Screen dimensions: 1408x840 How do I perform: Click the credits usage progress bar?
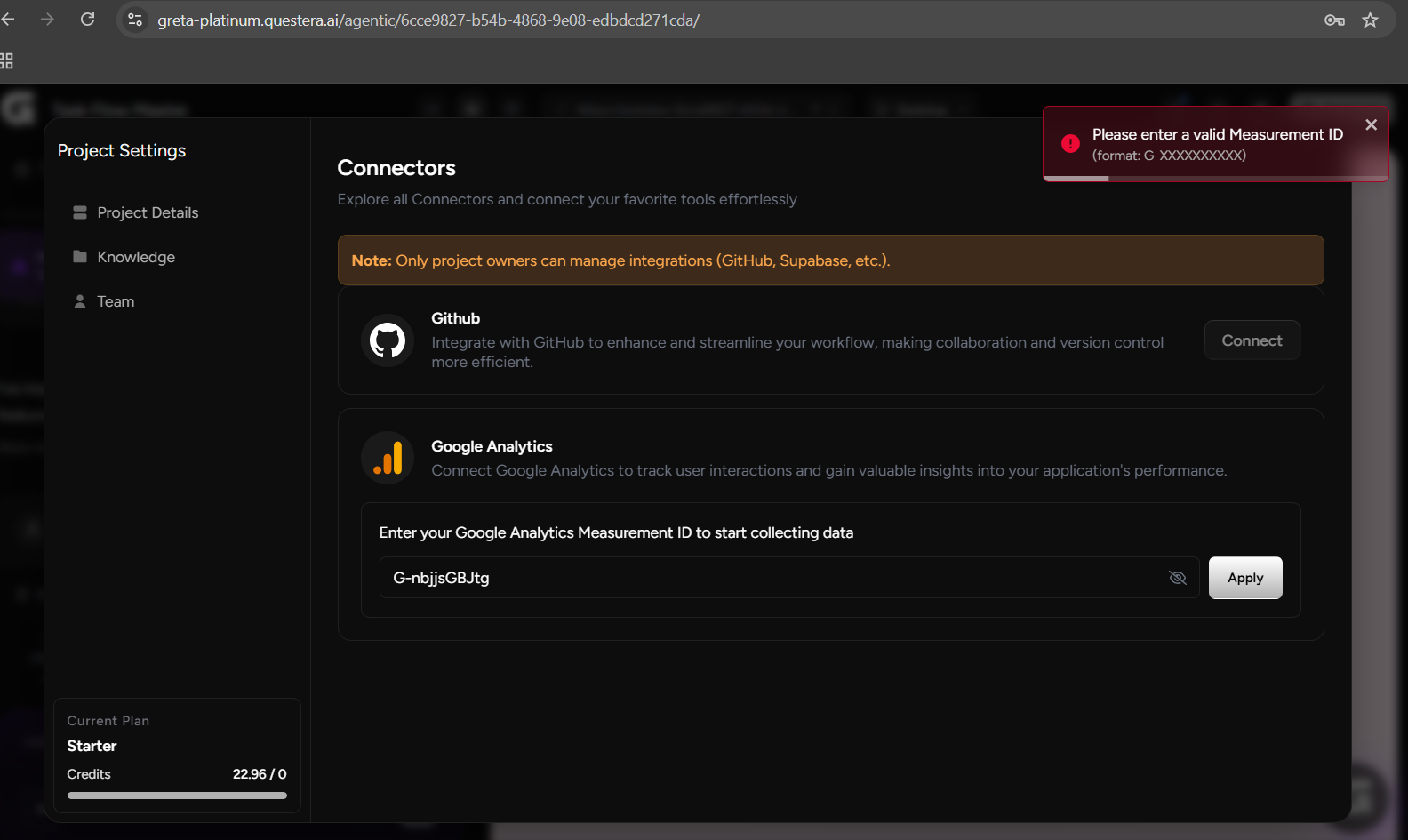(177, 796)
